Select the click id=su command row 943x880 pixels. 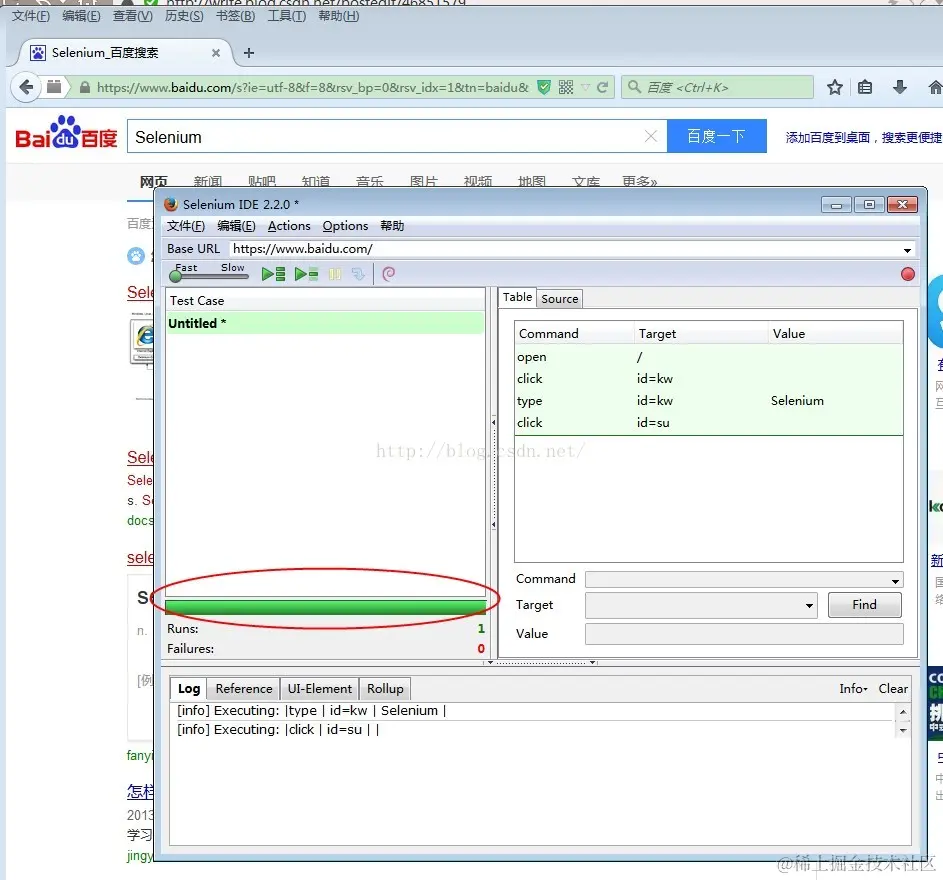708,423
